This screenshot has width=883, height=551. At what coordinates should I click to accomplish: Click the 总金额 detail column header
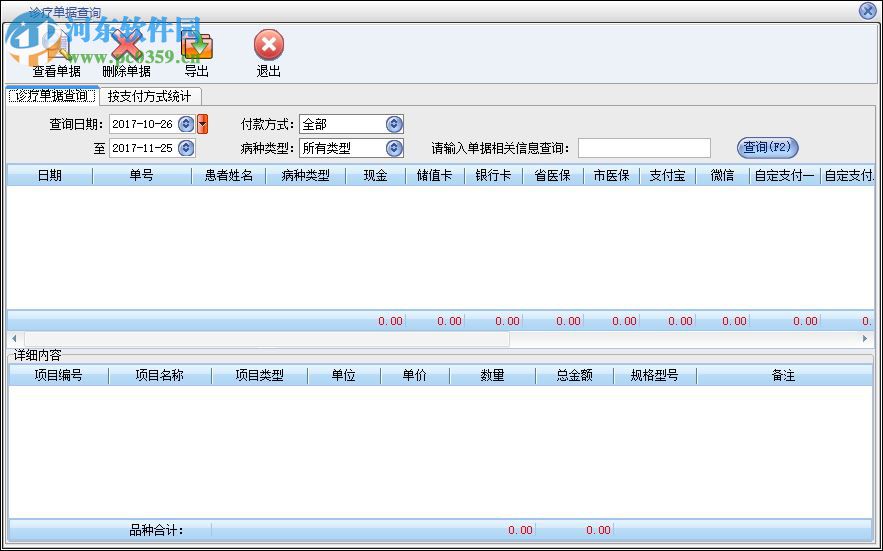click(x=574, y=375)
